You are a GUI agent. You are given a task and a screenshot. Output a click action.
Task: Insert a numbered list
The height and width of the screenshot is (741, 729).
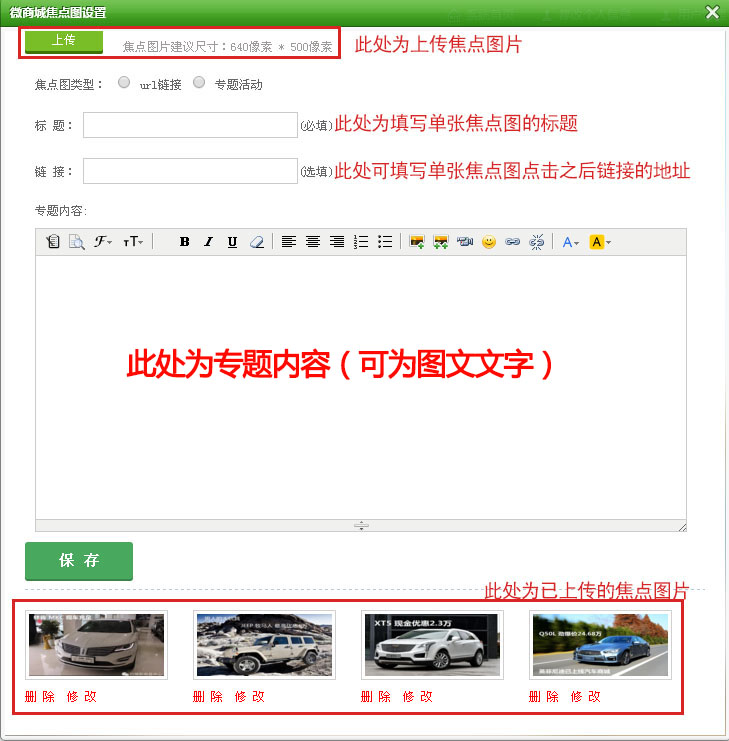pos(361,242)
